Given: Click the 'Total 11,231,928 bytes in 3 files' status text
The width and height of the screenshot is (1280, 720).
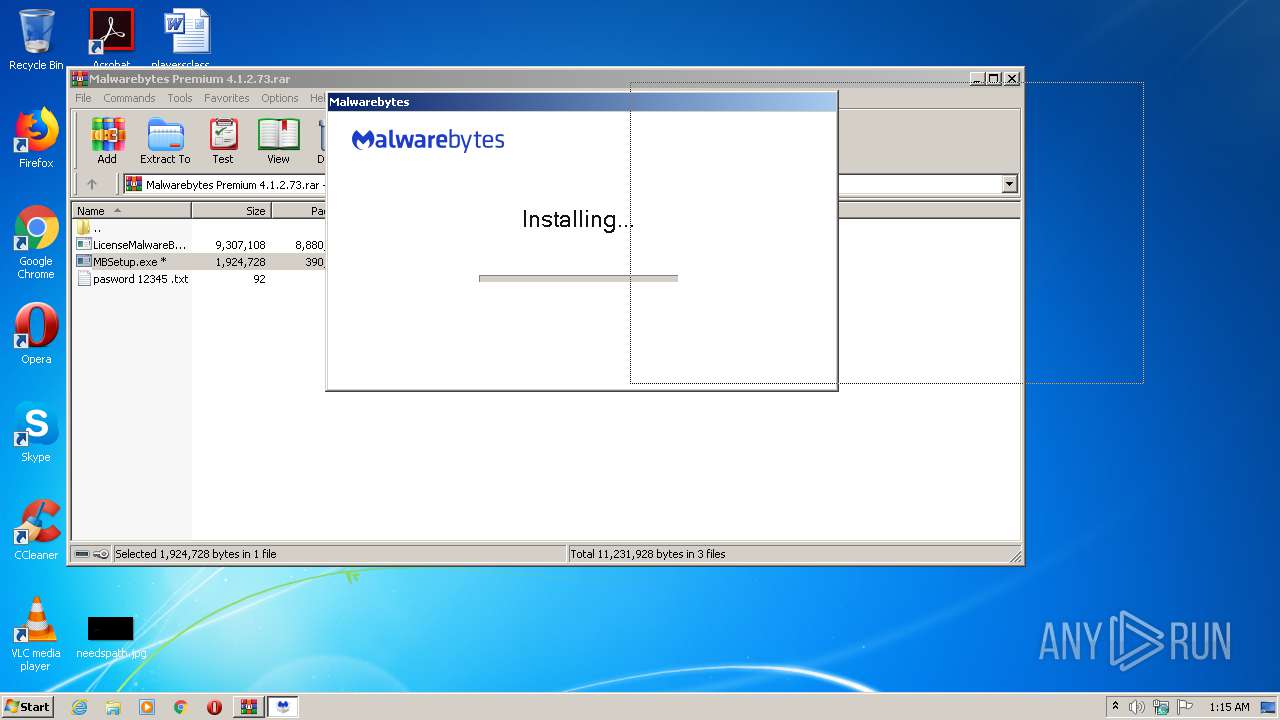Looking at the screenshot, I should (648, 554).
